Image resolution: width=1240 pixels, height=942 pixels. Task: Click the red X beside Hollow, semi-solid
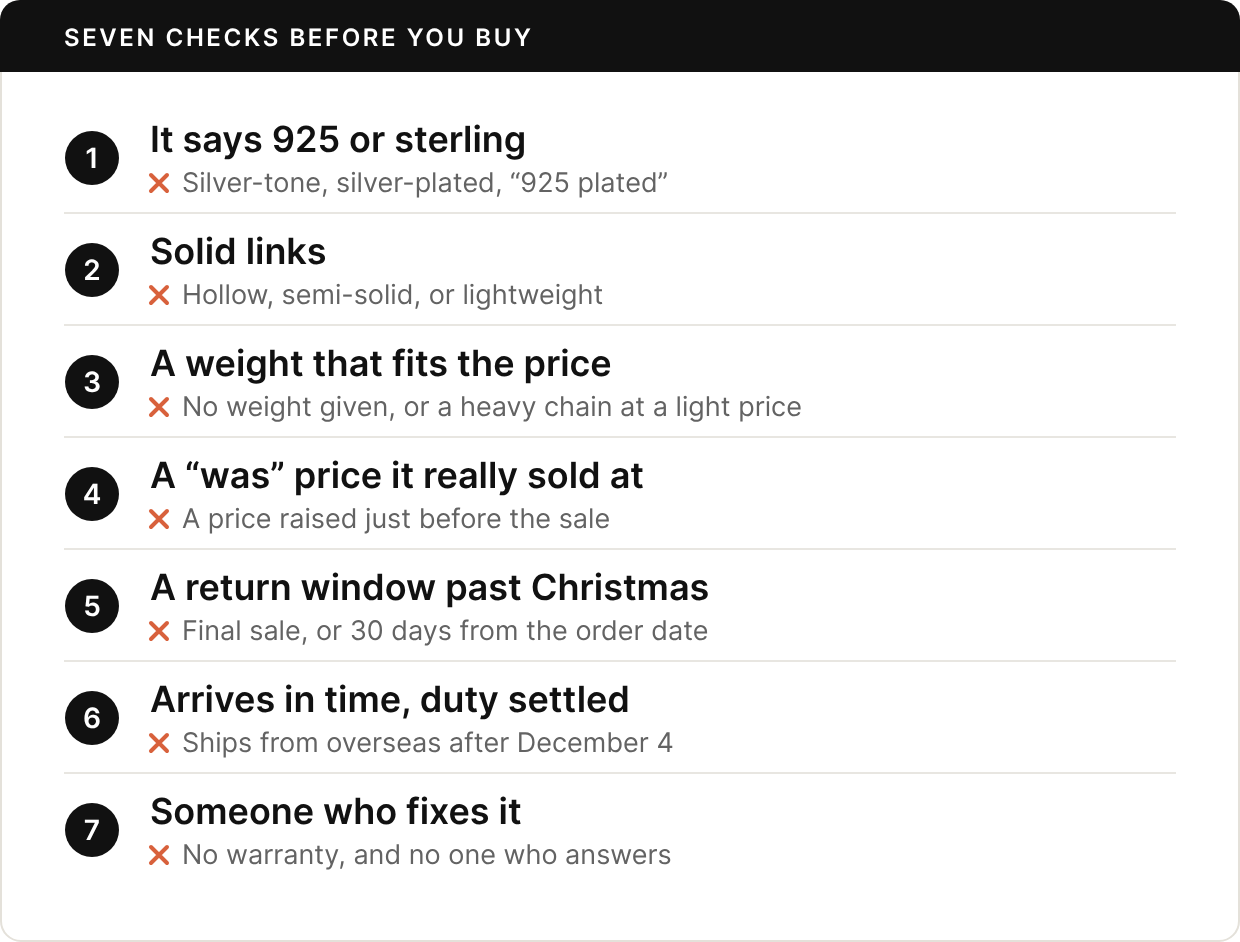[x=159, y=296]
